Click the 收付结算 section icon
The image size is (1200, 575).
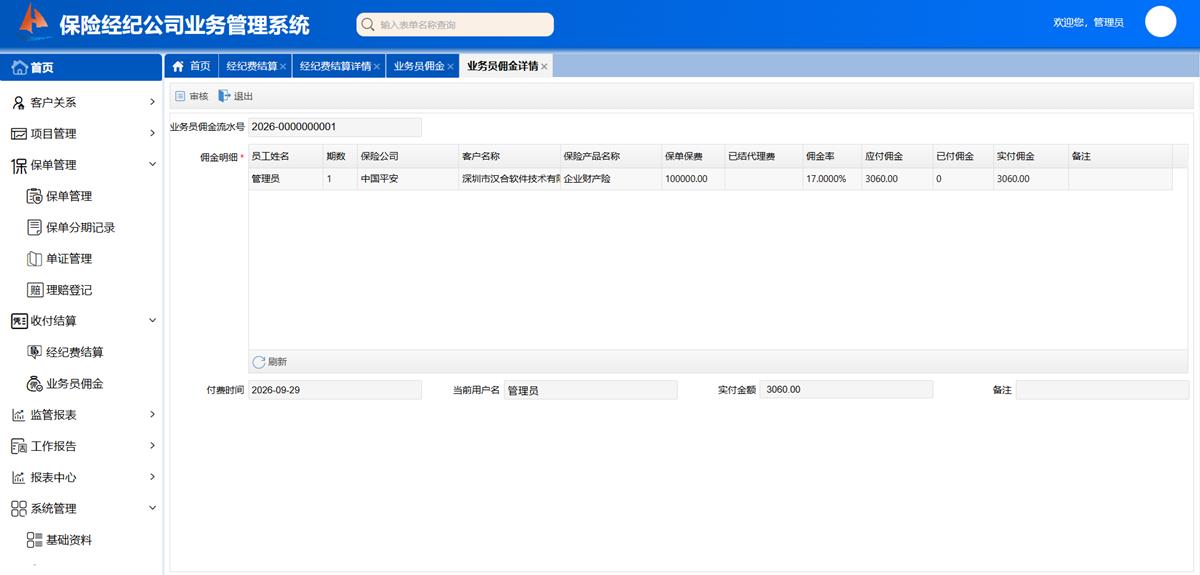[19, 321]
